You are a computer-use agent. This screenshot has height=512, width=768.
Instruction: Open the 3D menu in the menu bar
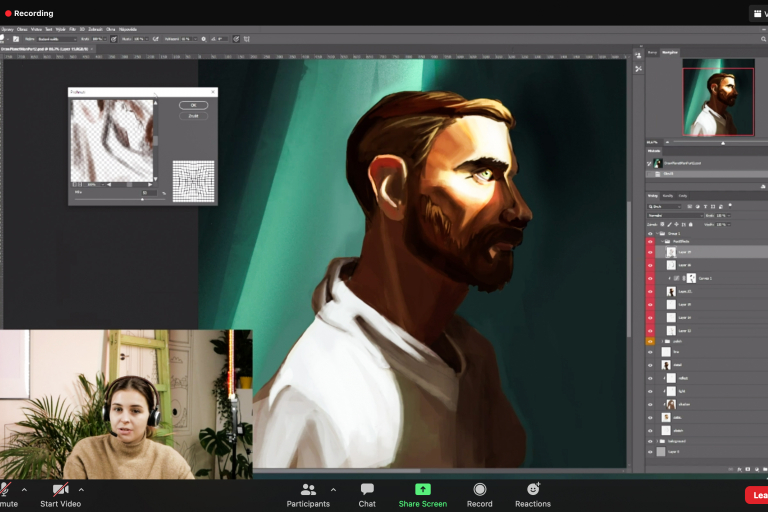(x=82, y=29)
